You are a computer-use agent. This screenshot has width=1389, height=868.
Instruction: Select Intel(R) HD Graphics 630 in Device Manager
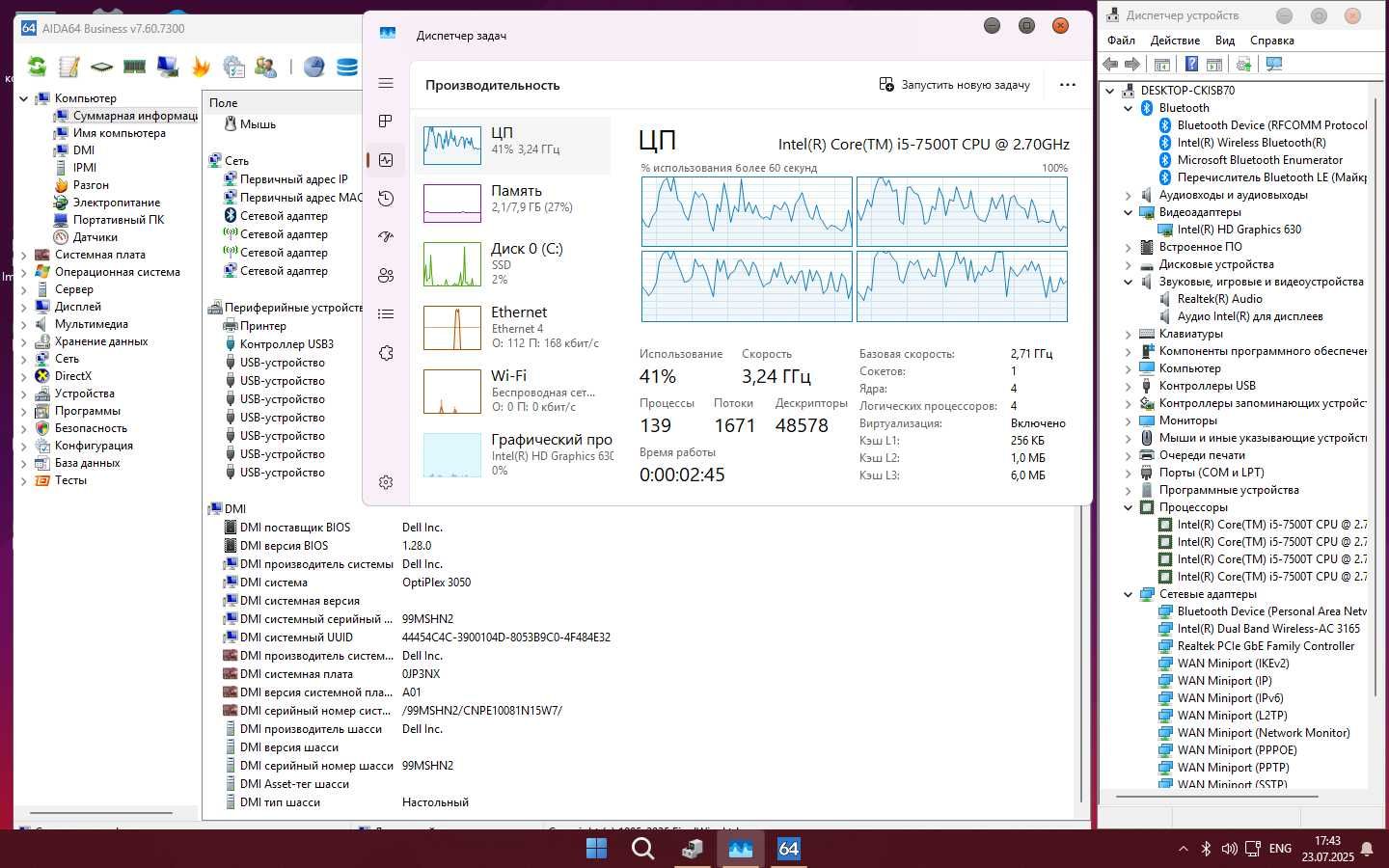(x=1239, y=230)
